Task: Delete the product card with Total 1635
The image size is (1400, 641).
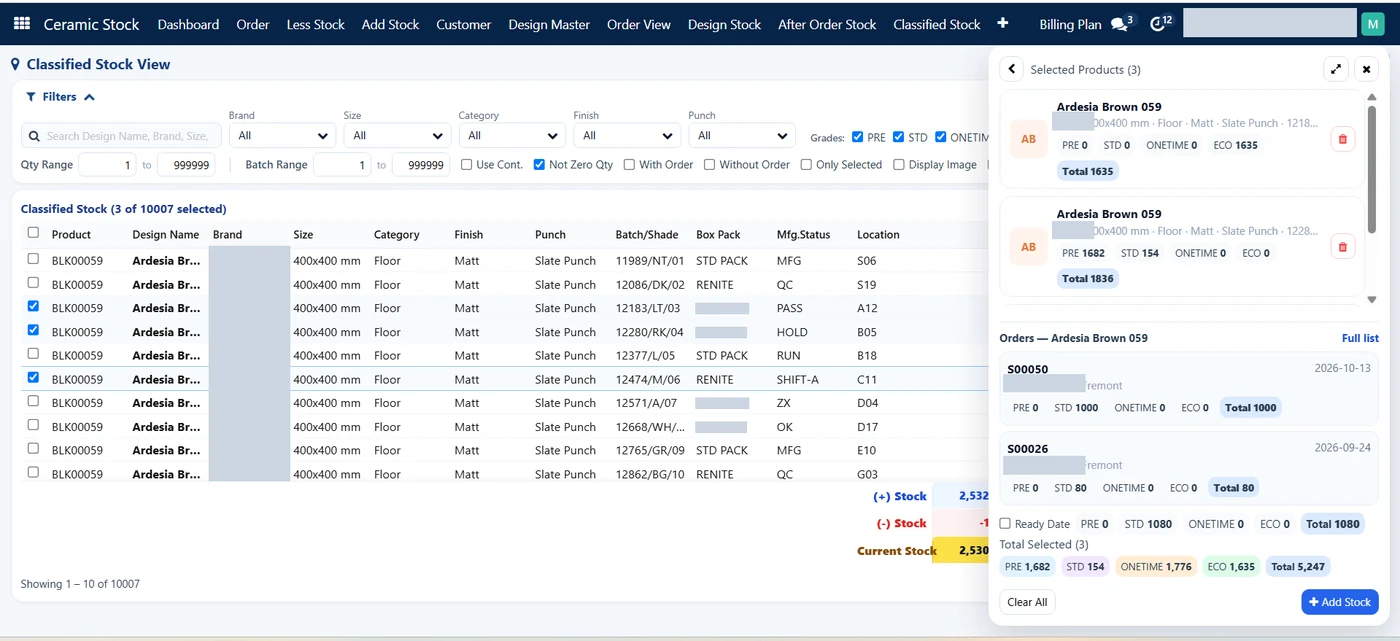Action: [1342, 139]
